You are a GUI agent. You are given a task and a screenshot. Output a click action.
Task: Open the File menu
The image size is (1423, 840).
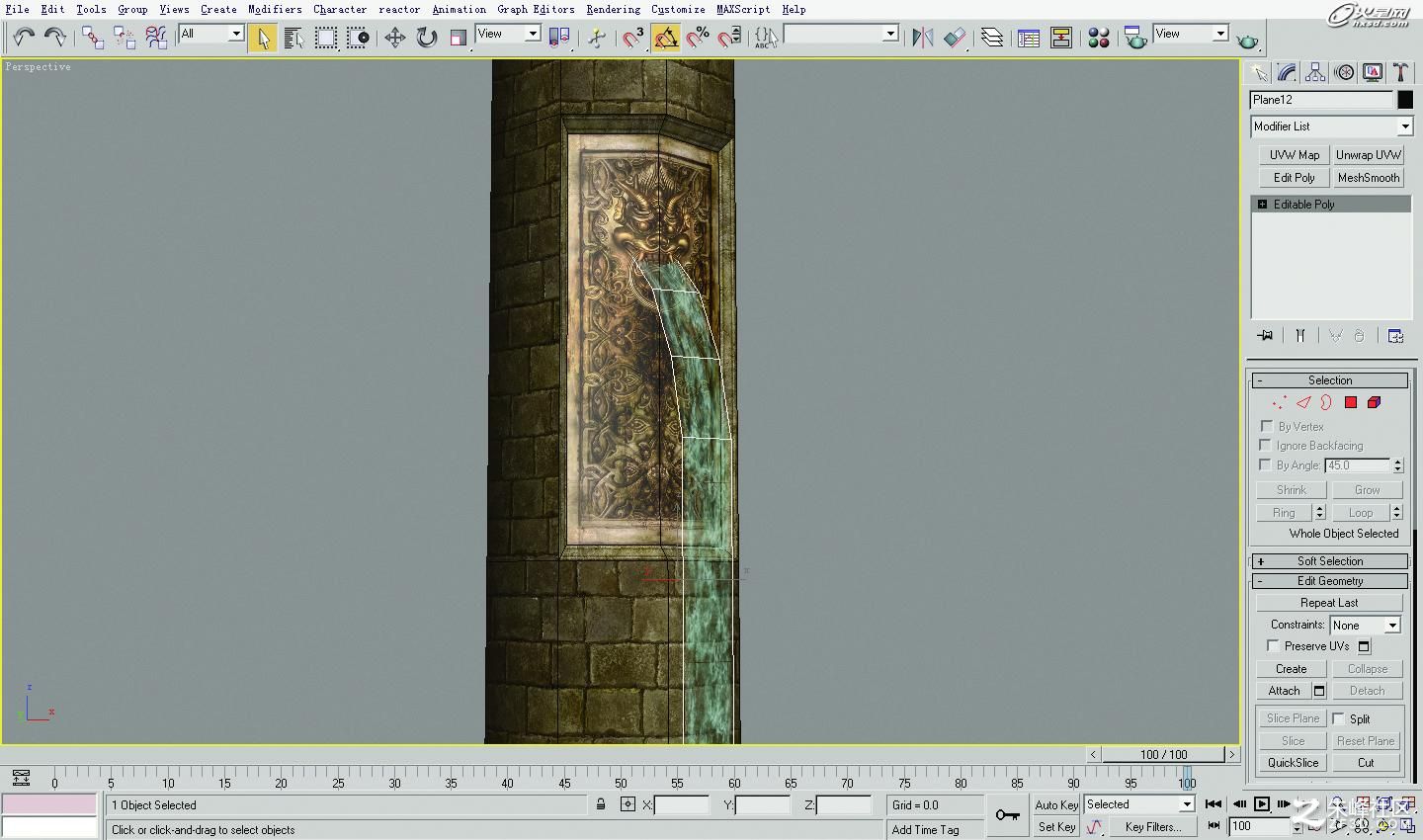click(x=17, y=9)
